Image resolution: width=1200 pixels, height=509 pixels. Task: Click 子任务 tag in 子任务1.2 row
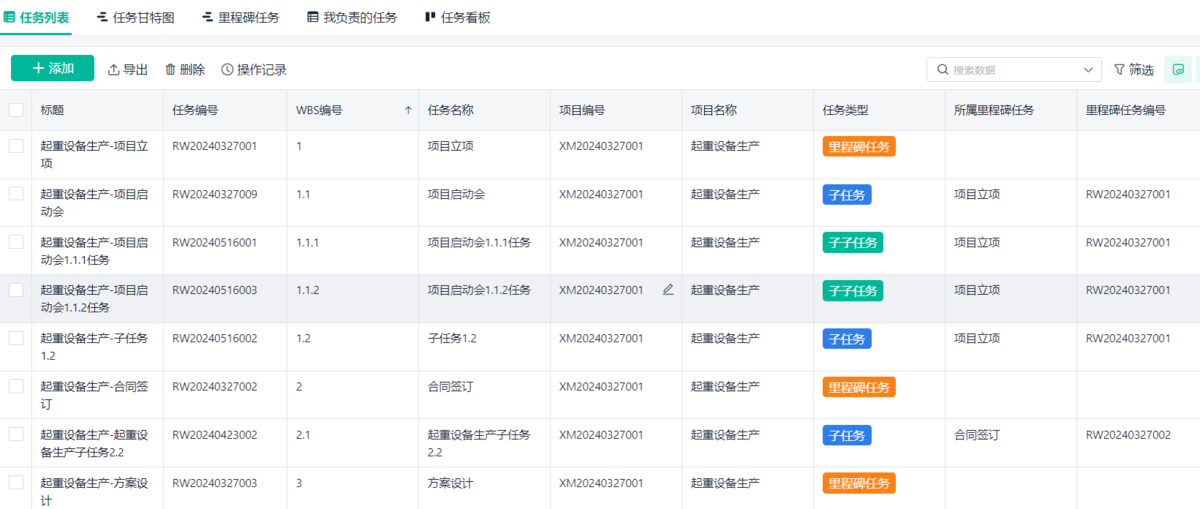pos(847,338)
